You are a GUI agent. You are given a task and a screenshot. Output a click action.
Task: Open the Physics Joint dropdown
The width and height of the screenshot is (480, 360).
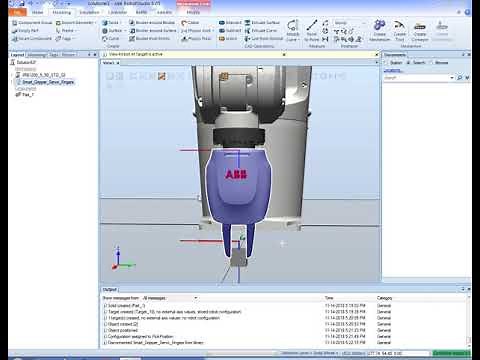coord(197,31)
